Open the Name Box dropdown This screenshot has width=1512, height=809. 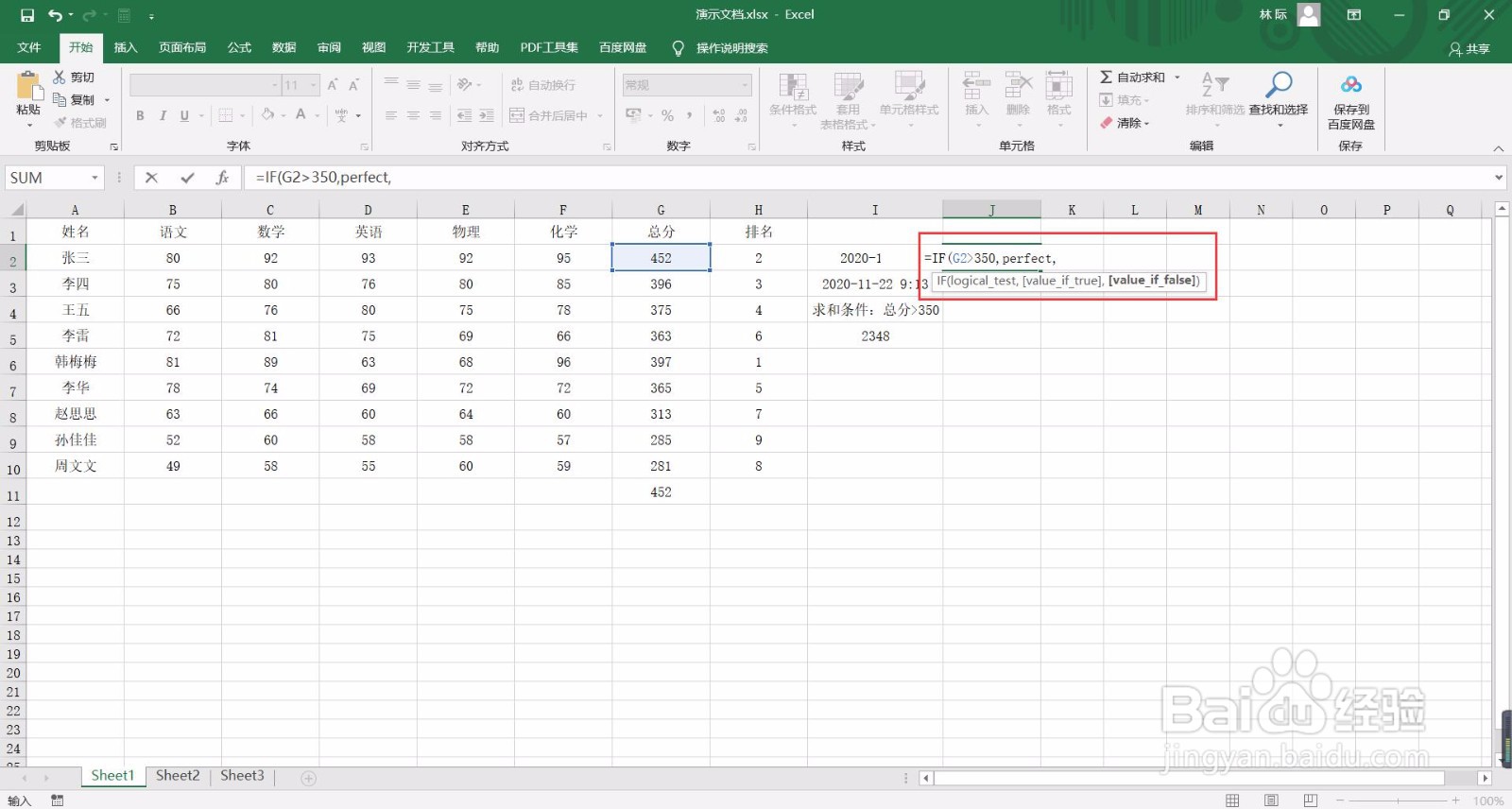click(94, 178)
